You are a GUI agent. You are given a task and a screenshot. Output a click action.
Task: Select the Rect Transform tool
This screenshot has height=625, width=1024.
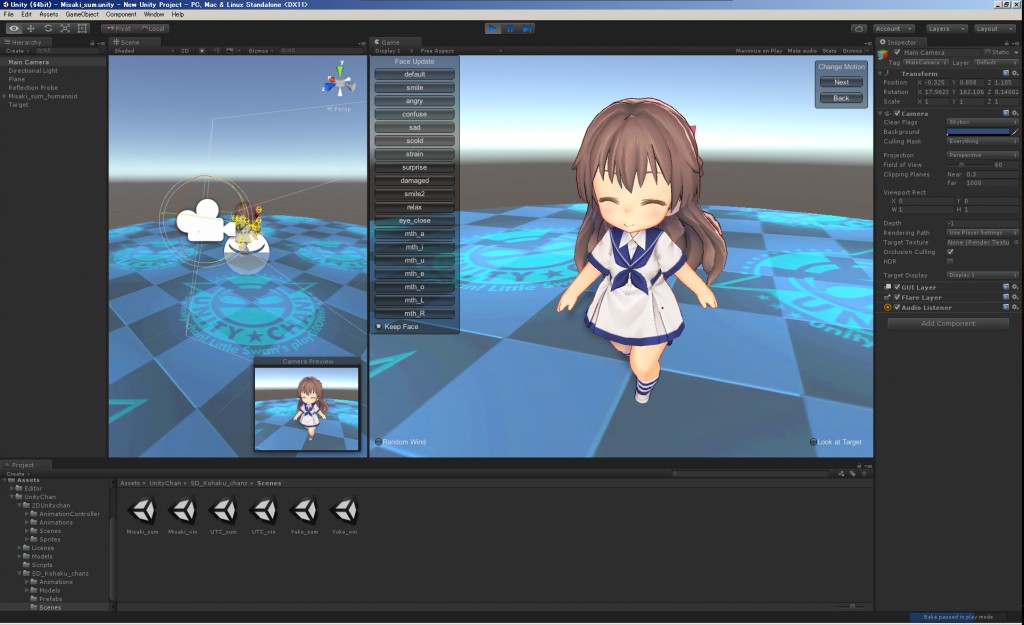[83, 29]
